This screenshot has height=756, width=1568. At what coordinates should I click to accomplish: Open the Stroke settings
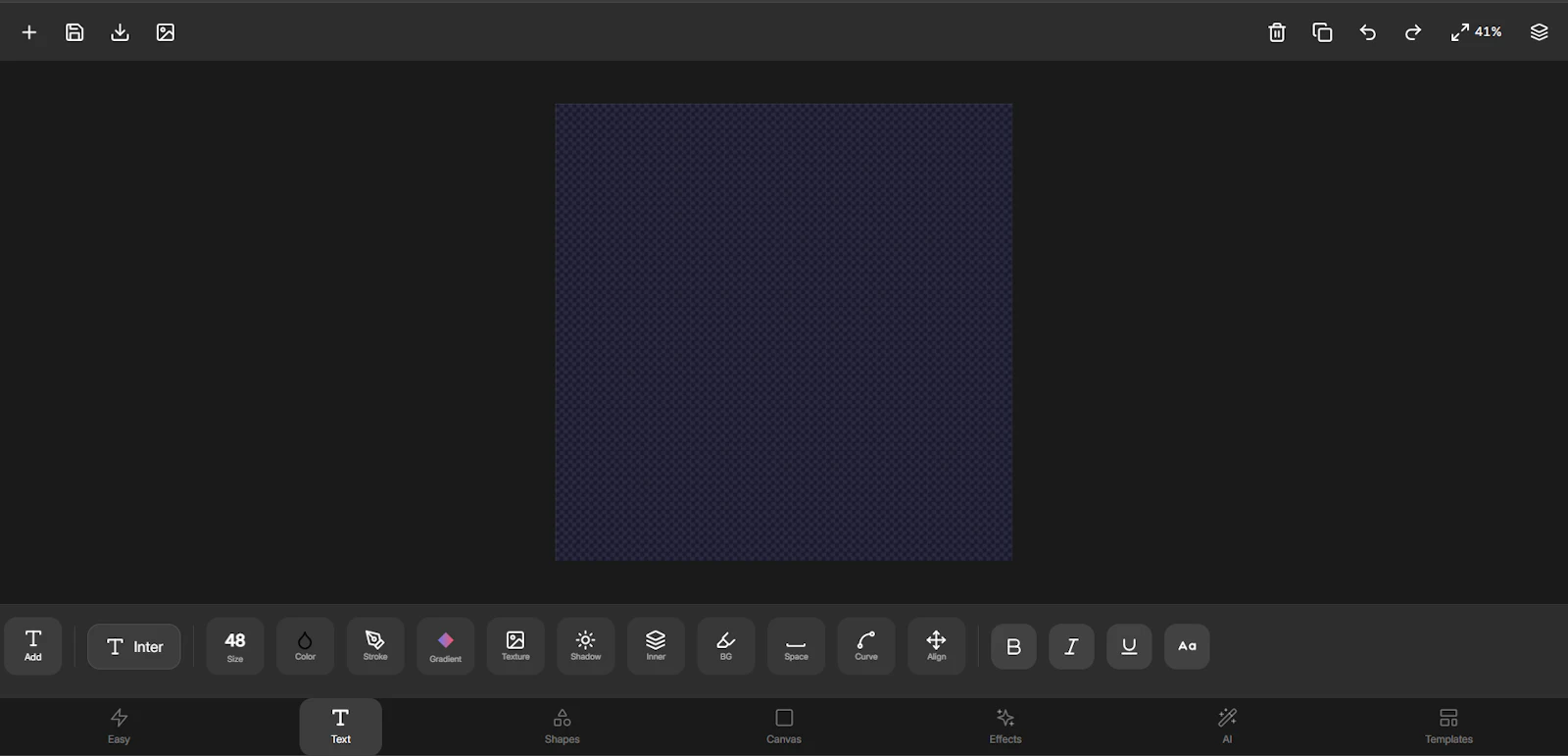(x=375, y=646)
